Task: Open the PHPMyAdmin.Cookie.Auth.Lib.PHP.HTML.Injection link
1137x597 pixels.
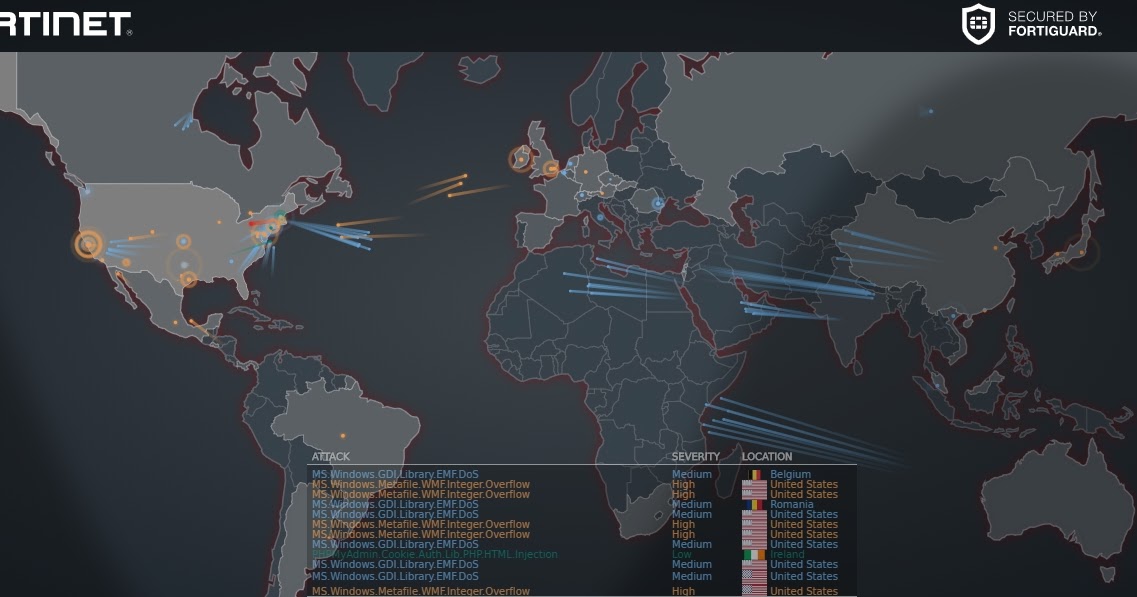Action: [435, 553]
